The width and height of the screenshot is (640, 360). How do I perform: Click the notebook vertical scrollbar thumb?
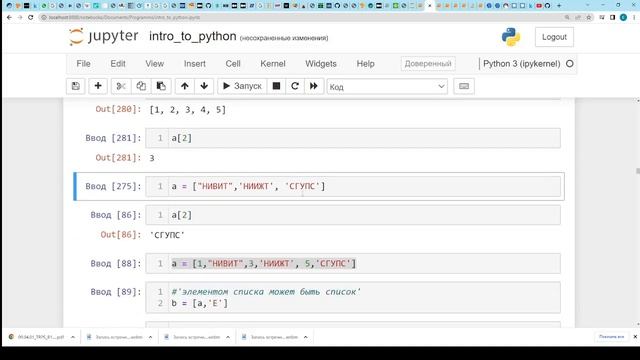click(x=638, y=171)
